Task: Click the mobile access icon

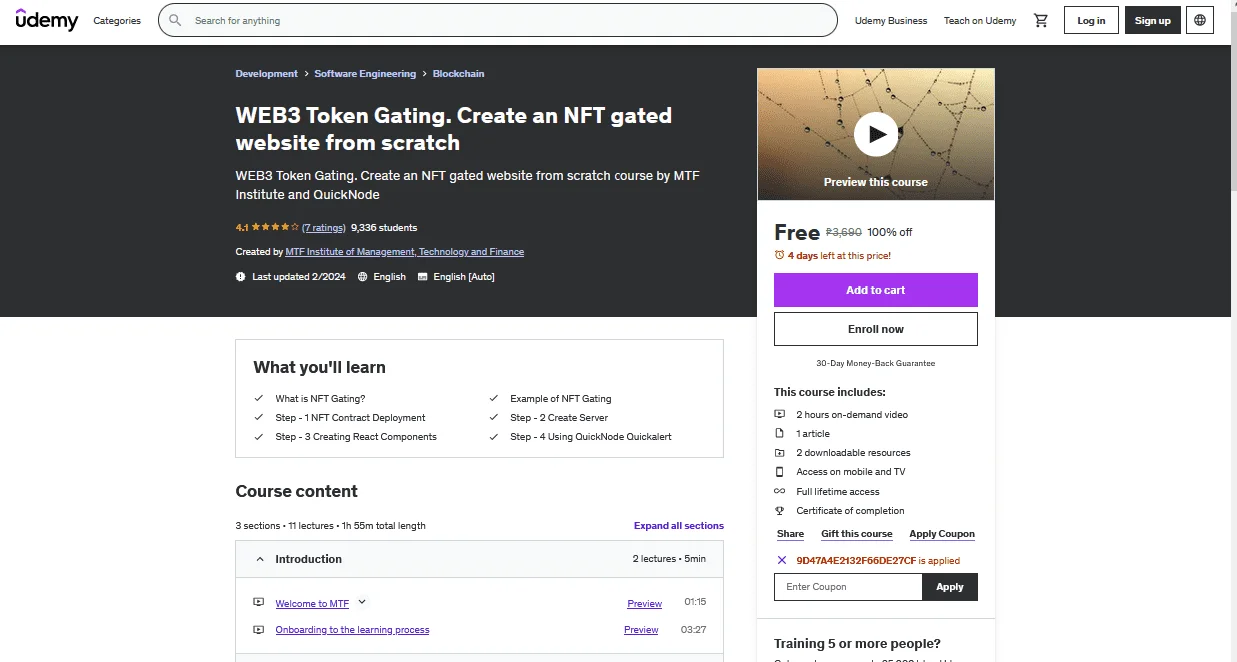Action: point(780,471)
